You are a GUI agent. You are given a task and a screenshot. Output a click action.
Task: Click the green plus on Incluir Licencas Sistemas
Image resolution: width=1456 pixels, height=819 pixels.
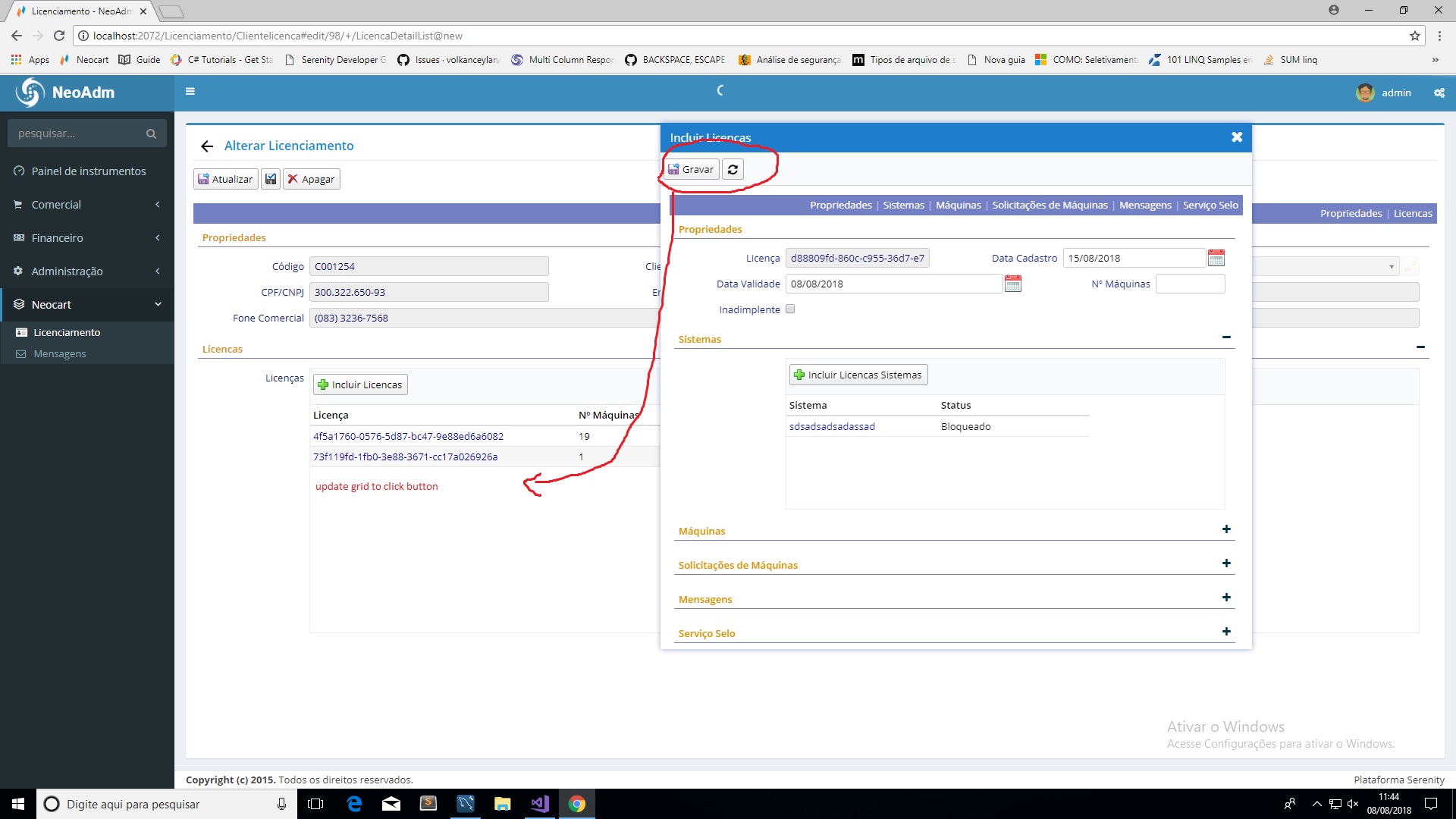click(x=801, y=375)
